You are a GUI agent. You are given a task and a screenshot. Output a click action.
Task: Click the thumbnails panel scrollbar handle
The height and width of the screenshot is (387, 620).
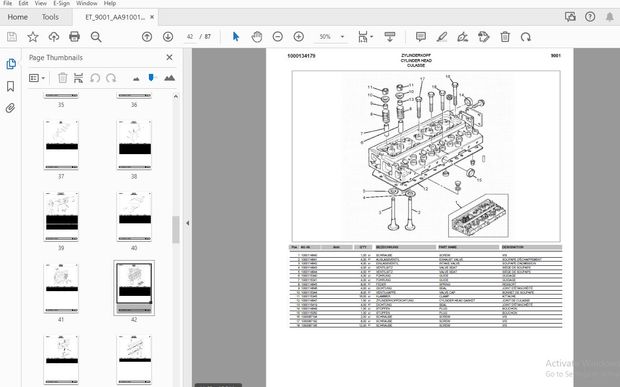click(x=176, y=230)
